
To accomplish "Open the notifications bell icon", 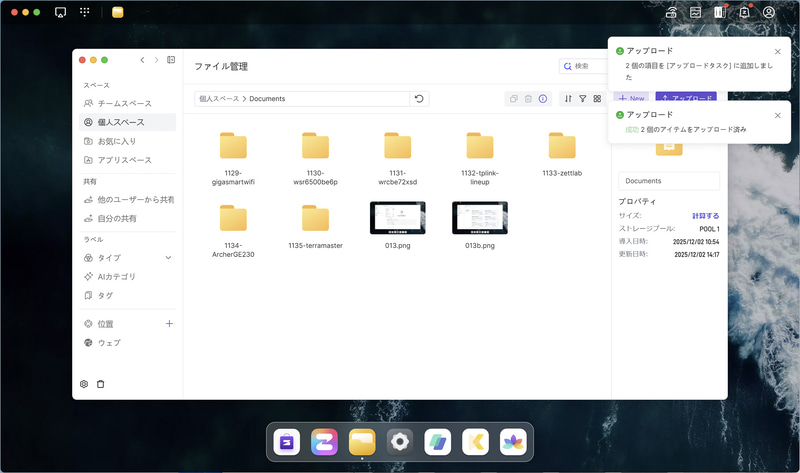I will [744, 12].
